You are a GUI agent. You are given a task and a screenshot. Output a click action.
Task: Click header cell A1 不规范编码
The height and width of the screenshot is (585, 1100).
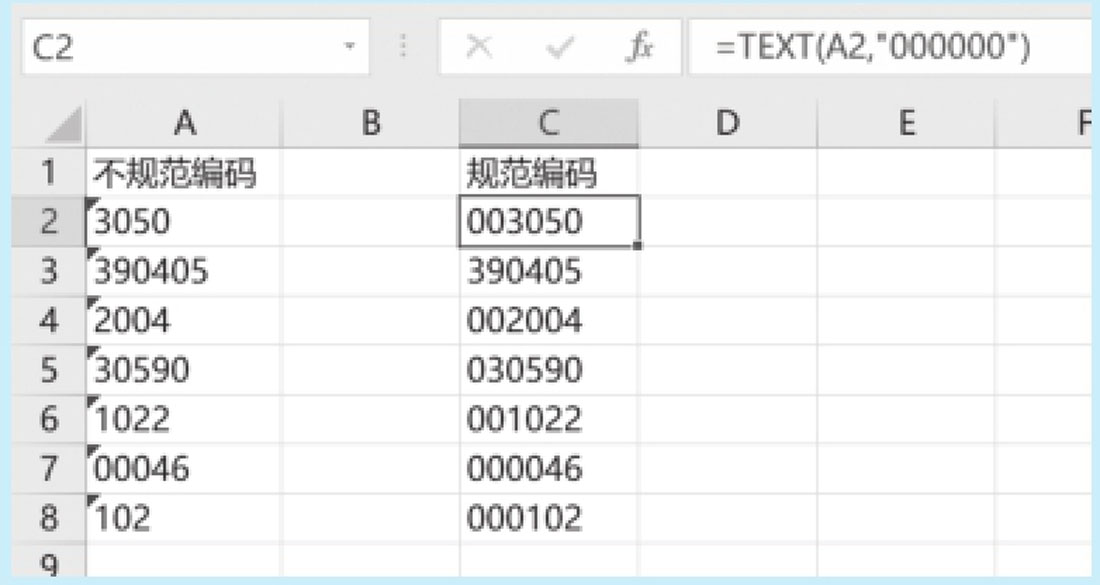[184, 174]
